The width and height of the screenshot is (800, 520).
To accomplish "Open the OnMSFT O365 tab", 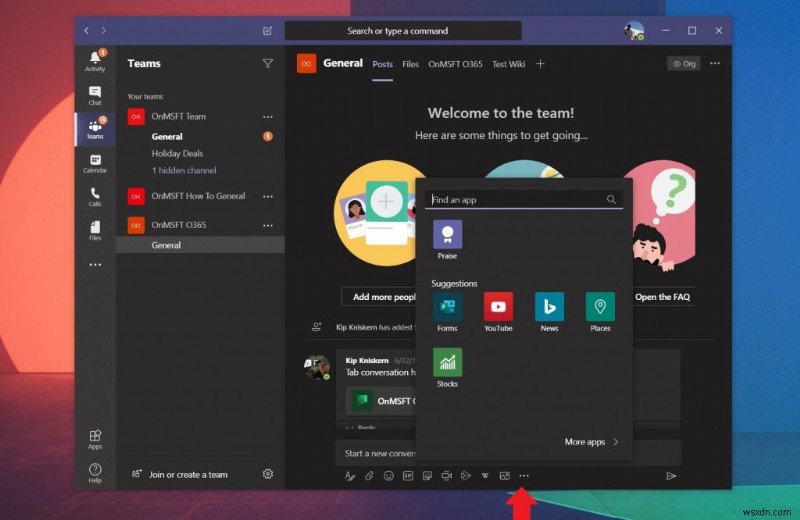I will click(x=455, y=64).
